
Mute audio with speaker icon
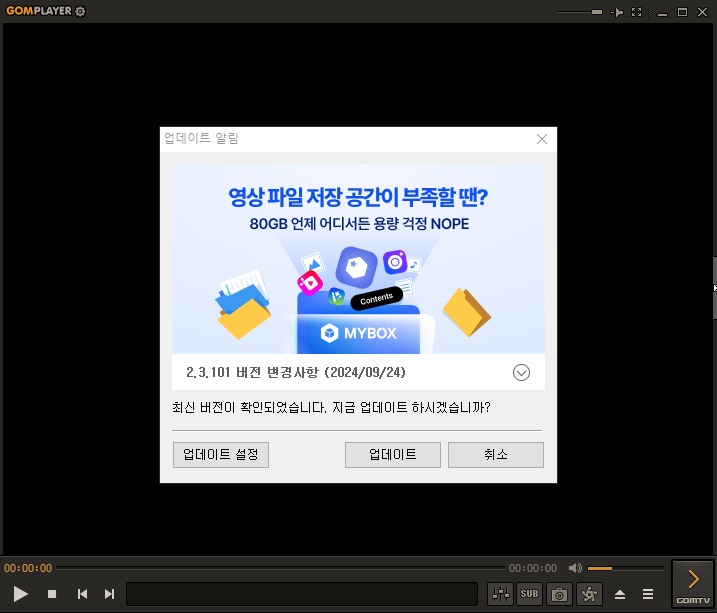click(x=575, y=568)
